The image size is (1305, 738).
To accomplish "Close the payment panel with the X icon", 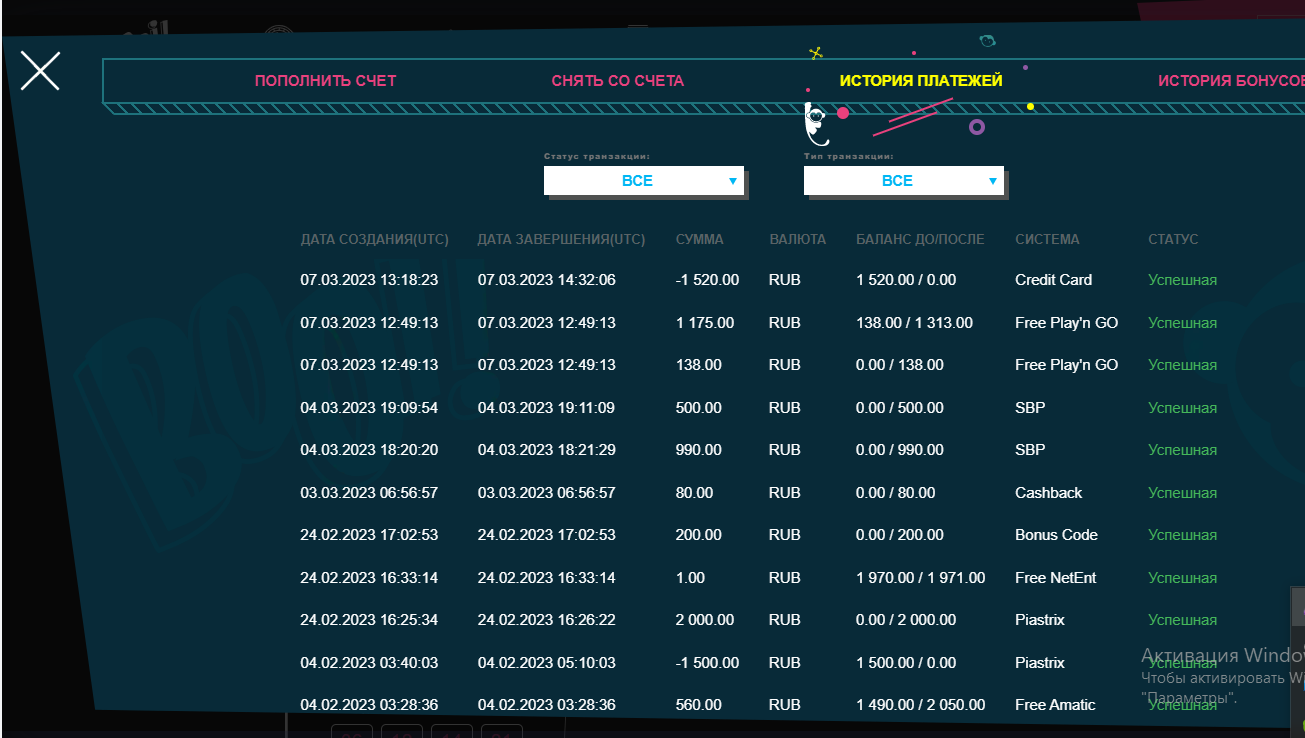I will tap(40, 71).
